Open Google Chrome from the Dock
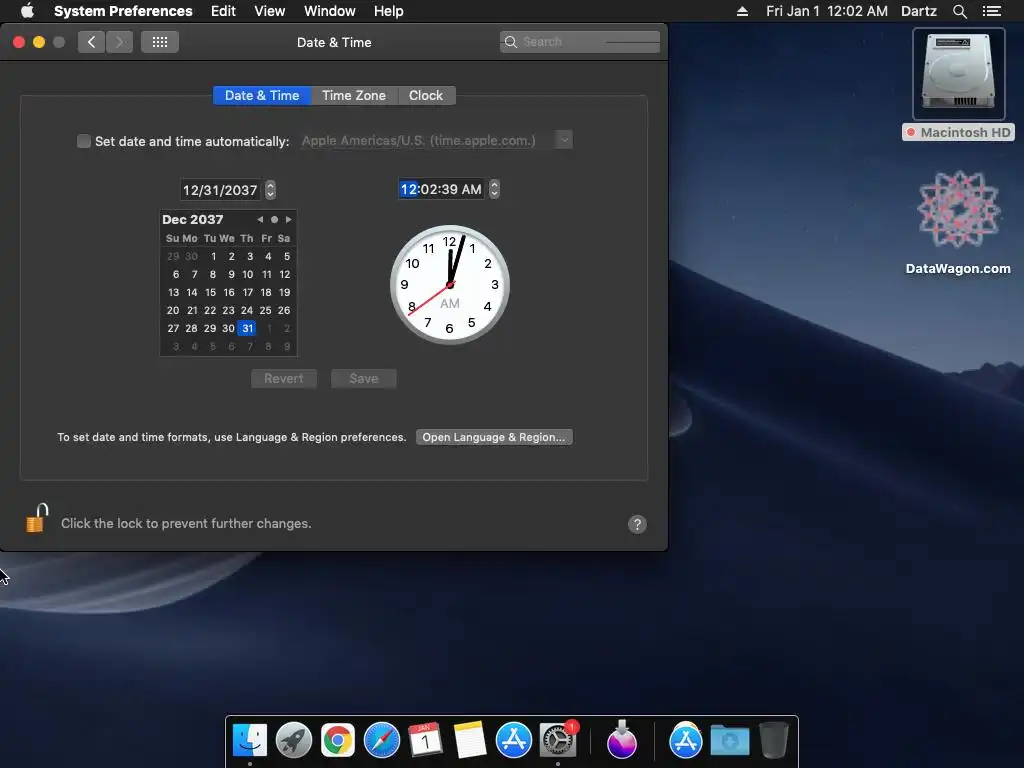 tap(338, 740)
